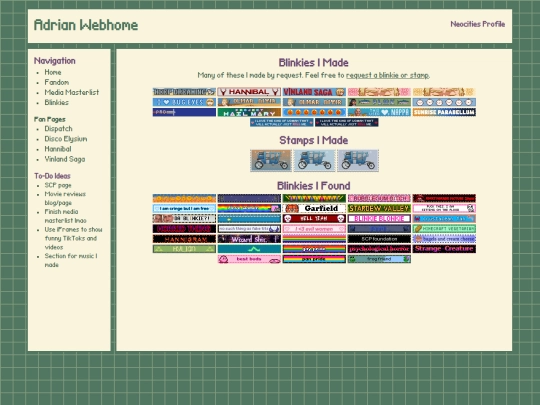Viewport: 540px width, 405px height.
Task: Click the I am cringe but I am free blinkie
Action: (x=184, y=208)
